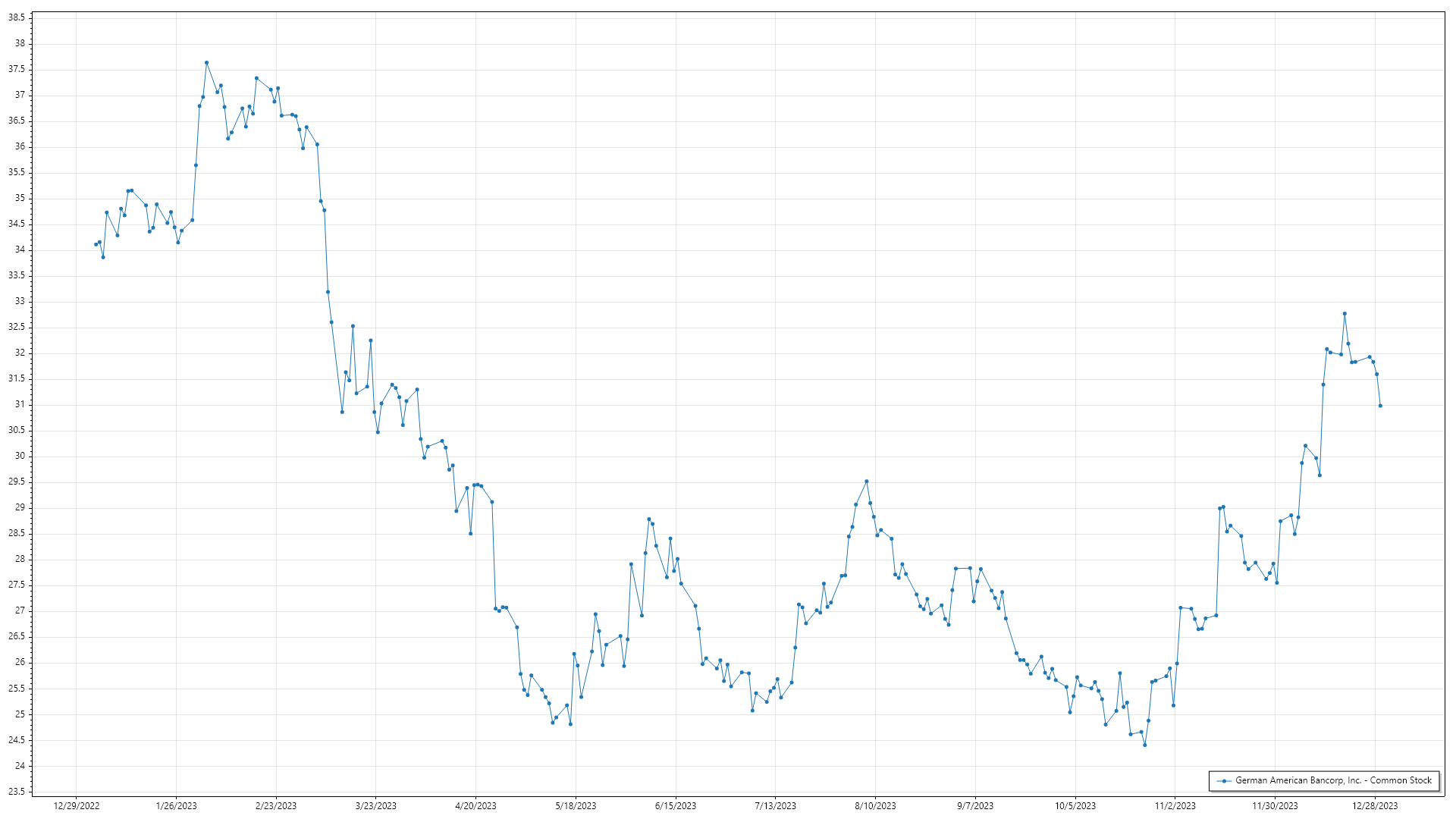Screen dimensions: 1456x819
Task: Click the 11/2/2023 x-axis label
Action: [1175, 805]
